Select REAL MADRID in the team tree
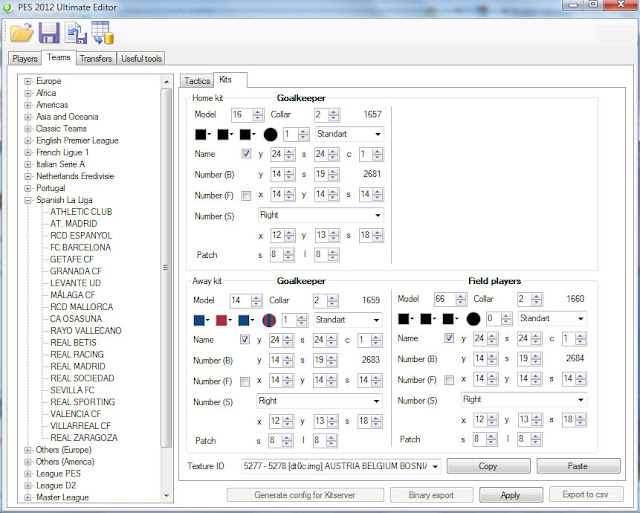 point(78,366)
